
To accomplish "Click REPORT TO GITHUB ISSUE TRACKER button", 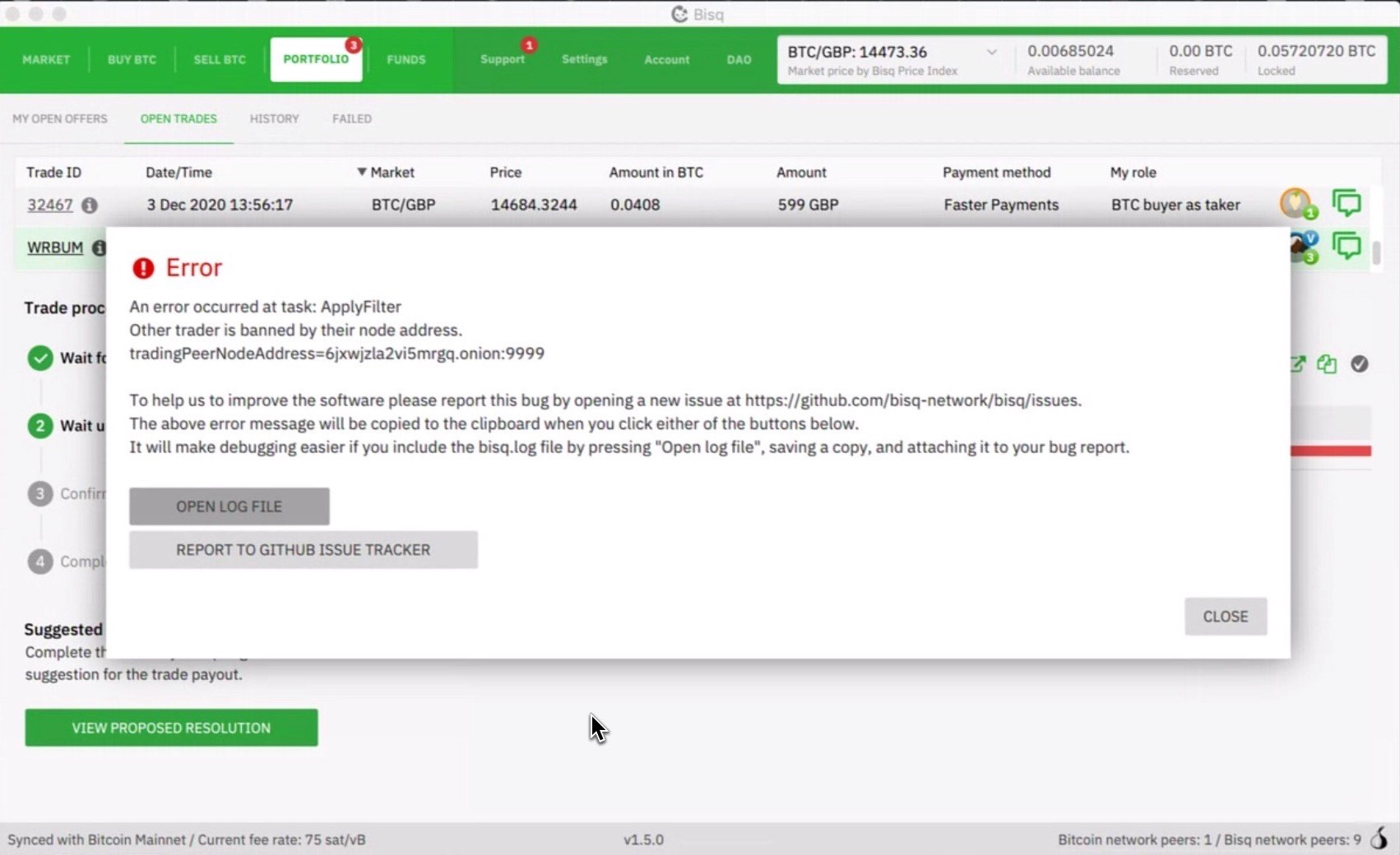I will tap(304, 550).
